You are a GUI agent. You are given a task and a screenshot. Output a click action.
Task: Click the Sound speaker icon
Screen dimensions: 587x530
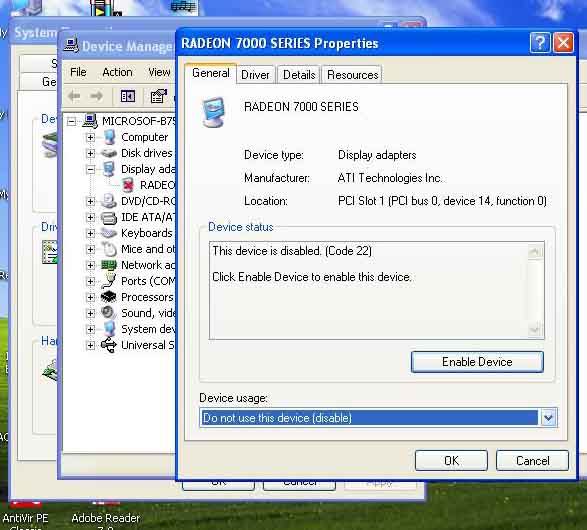click(109, 313)
